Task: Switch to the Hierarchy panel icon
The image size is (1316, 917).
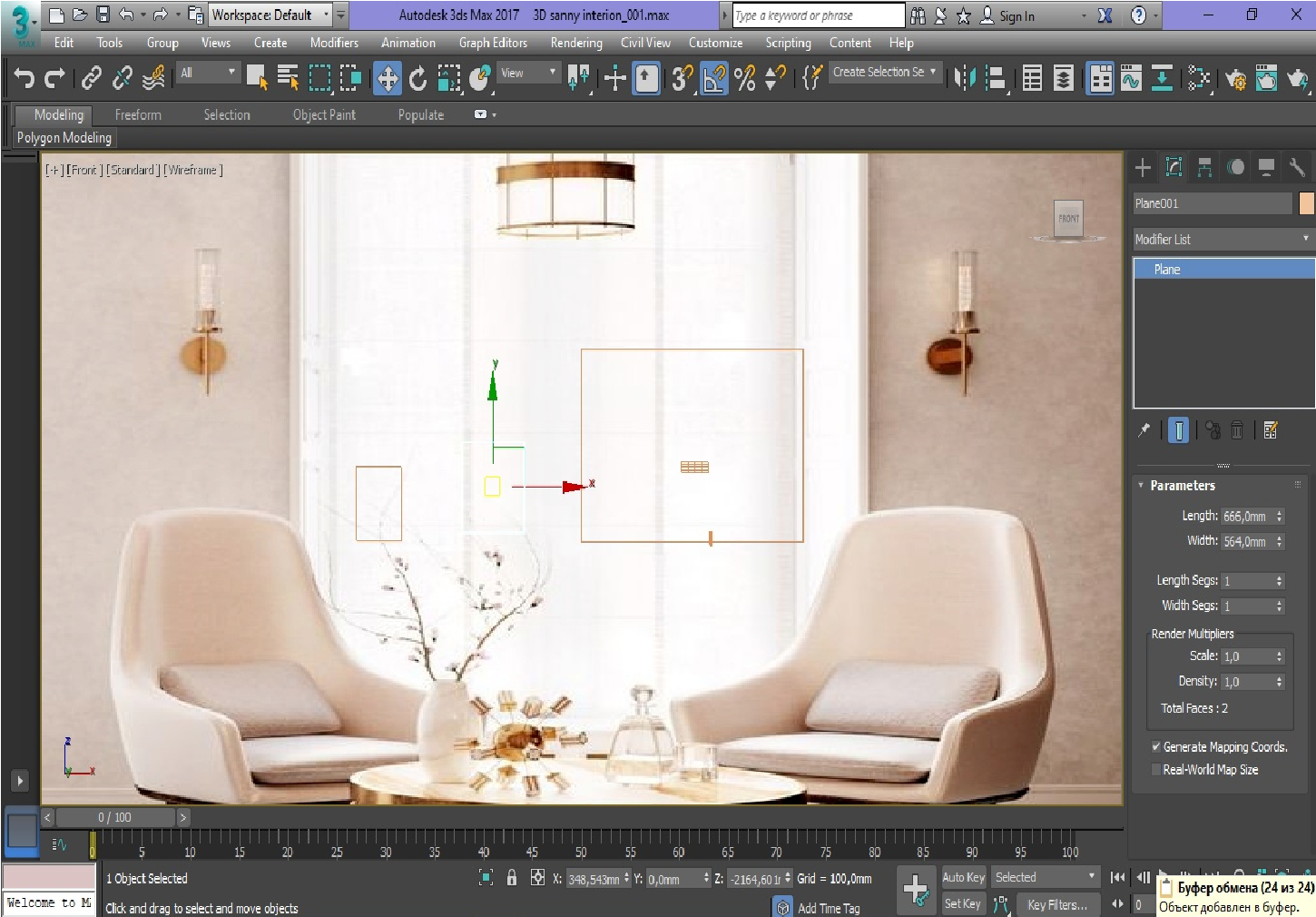Action: tap(1204, 167)
